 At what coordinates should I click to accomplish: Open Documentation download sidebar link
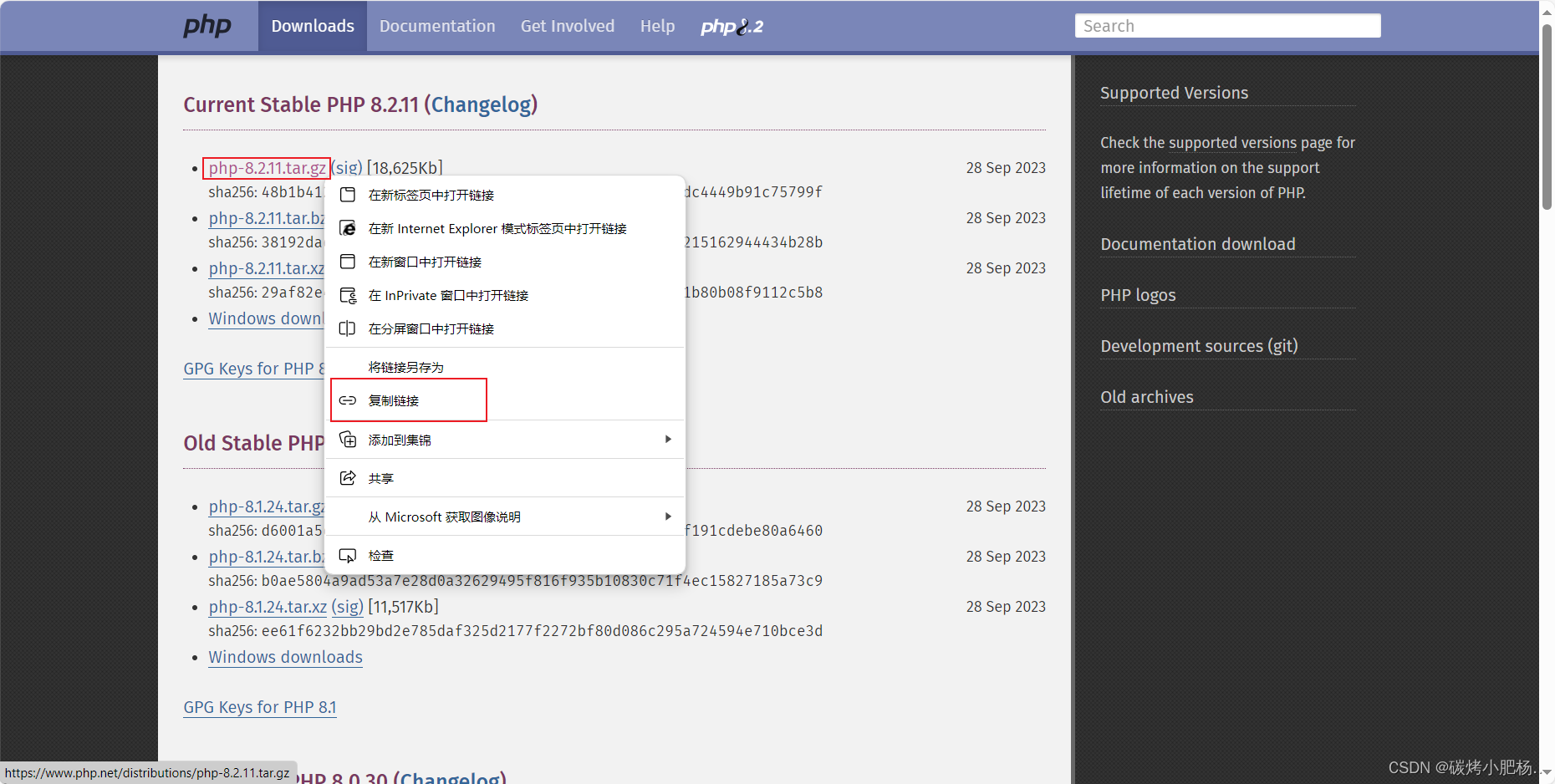coord(1197,244)
